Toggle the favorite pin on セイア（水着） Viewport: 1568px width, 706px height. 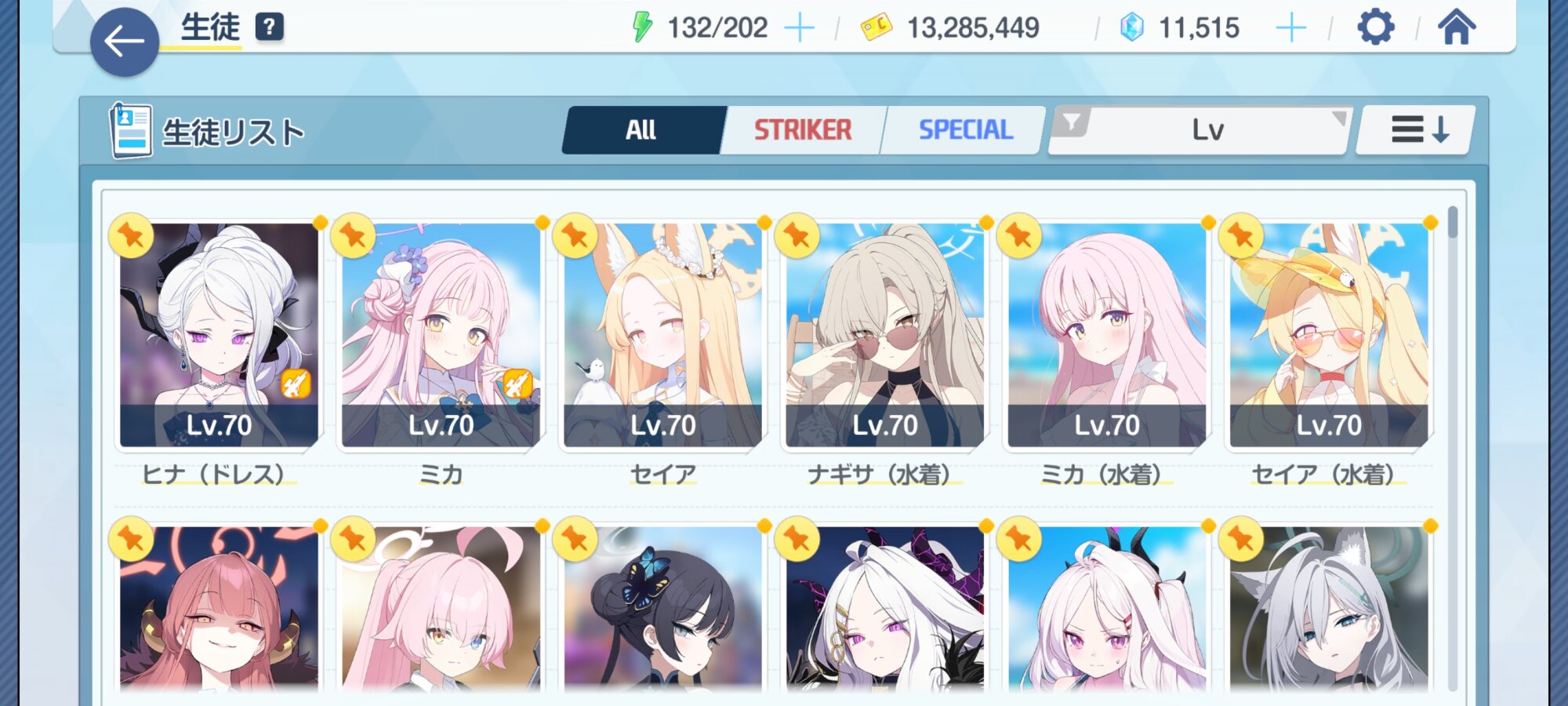(x=1241, y=235)
